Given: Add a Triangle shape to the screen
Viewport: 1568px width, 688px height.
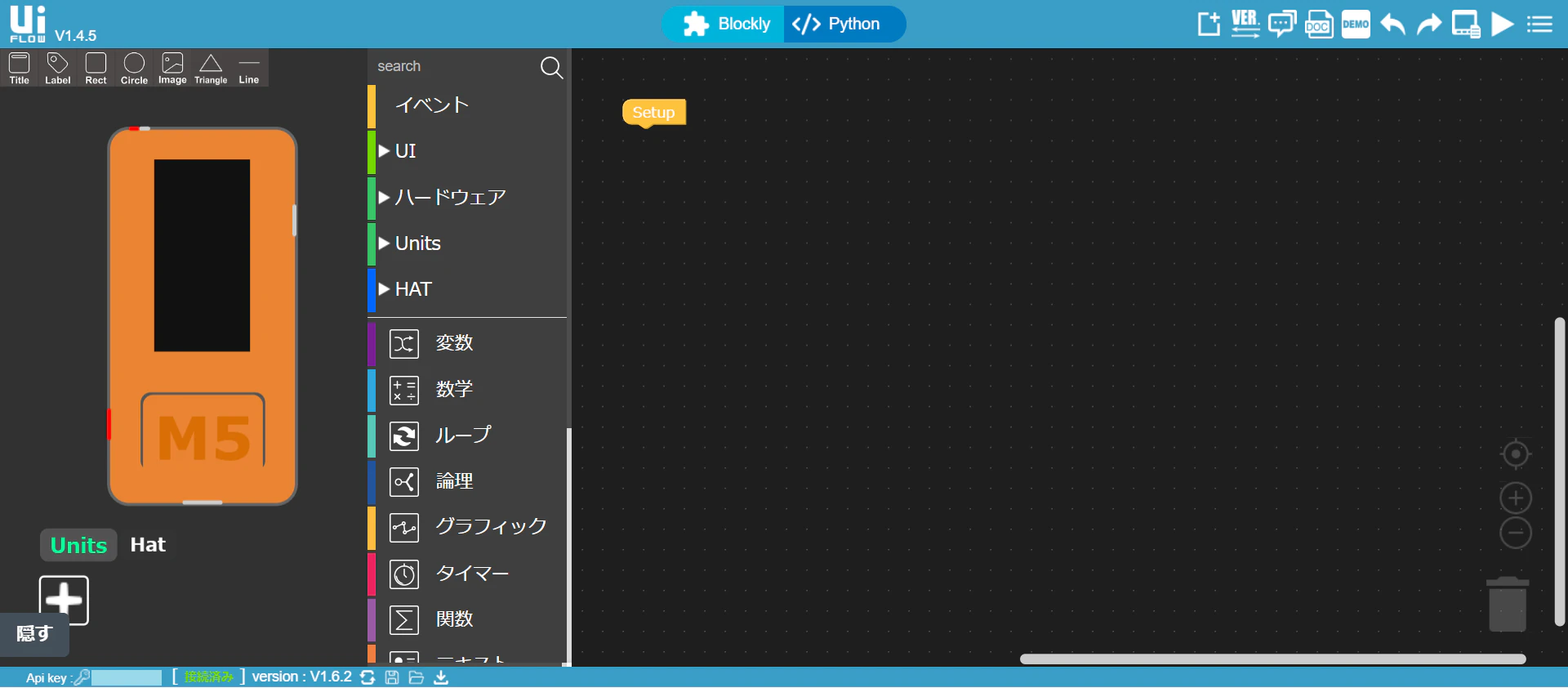Looking at the screenshot, I should (211, 69).
